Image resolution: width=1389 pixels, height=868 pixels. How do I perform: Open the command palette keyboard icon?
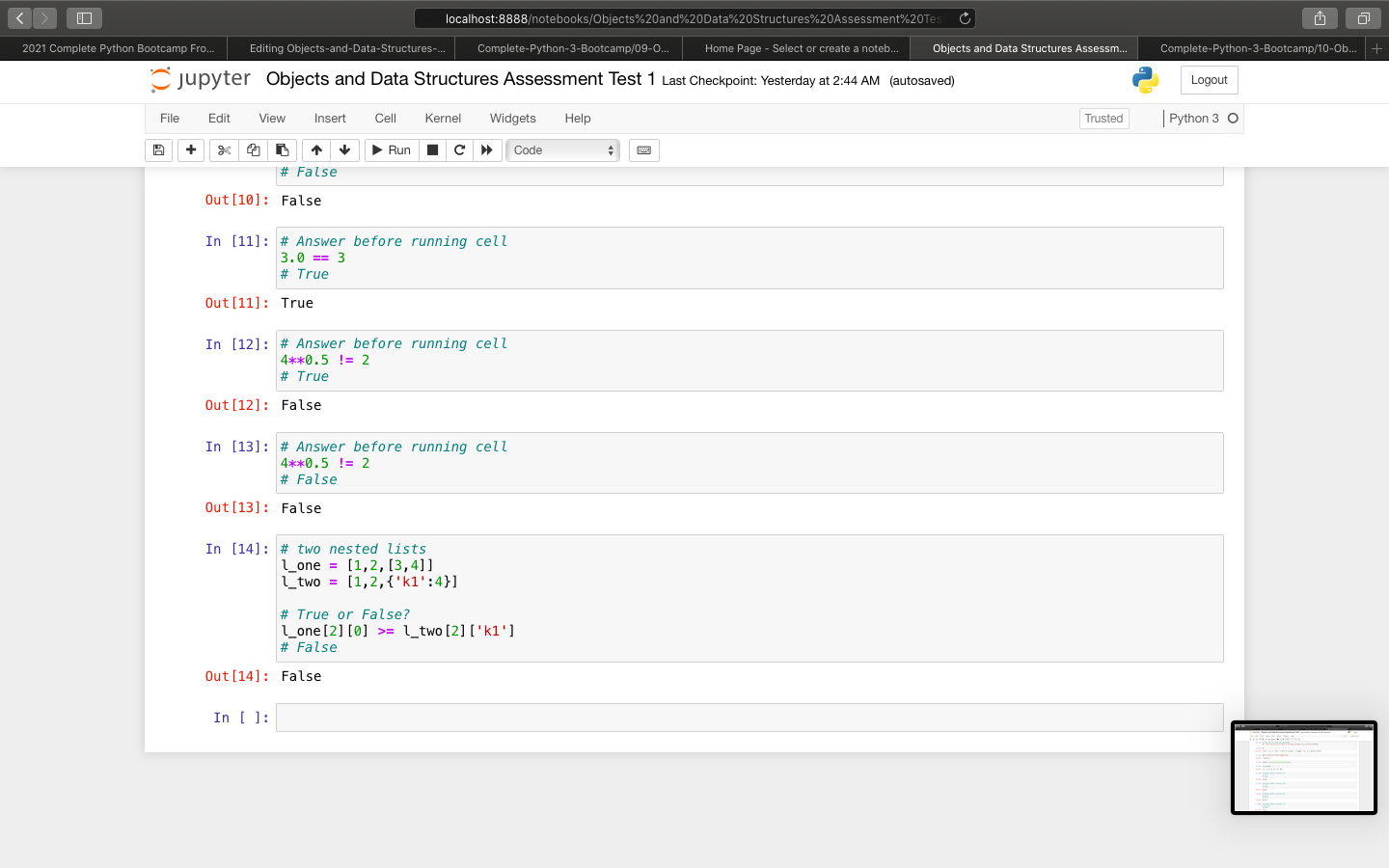coord(643,149)
